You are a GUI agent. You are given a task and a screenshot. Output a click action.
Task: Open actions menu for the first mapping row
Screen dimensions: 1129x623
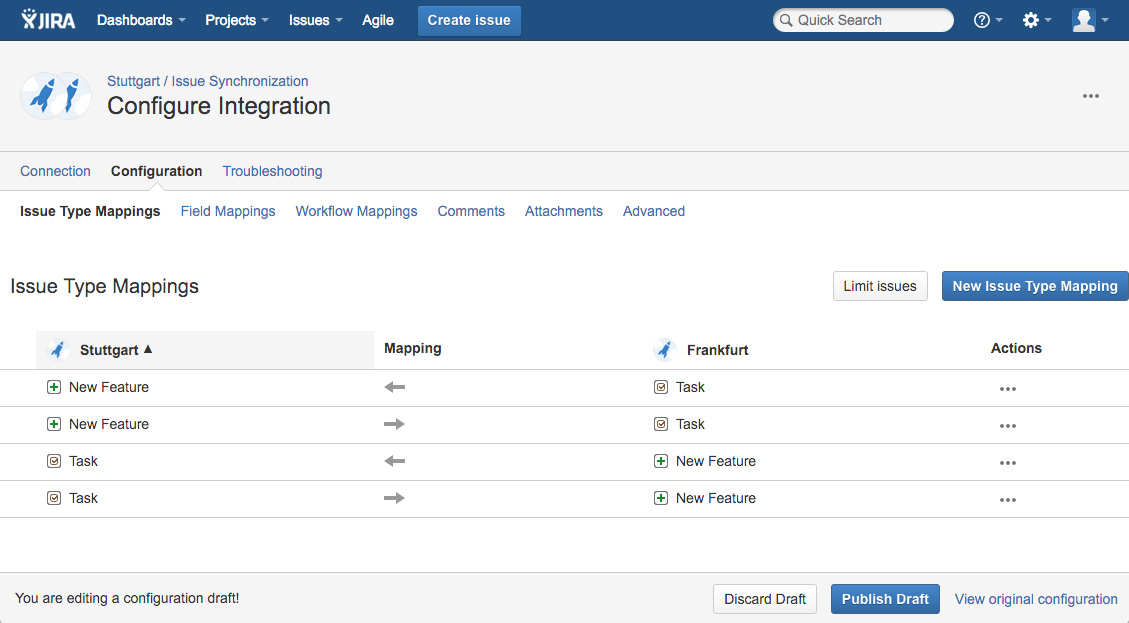click(x=1007, y=389)
